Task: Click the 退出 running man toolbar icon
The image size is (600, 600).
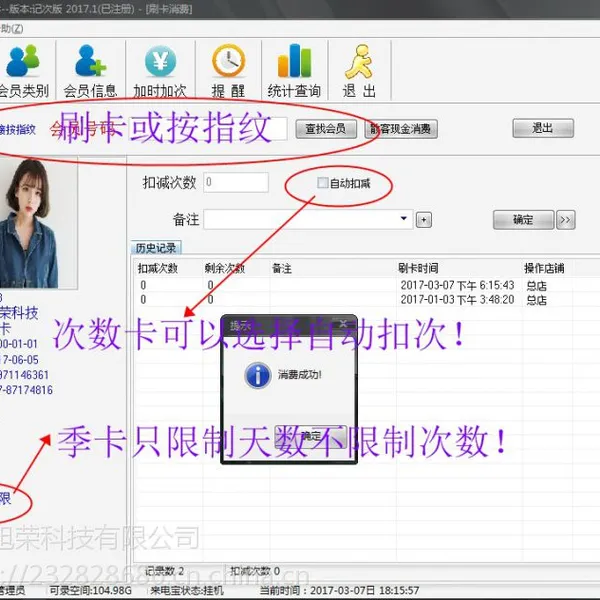Action: click(359, 71)
